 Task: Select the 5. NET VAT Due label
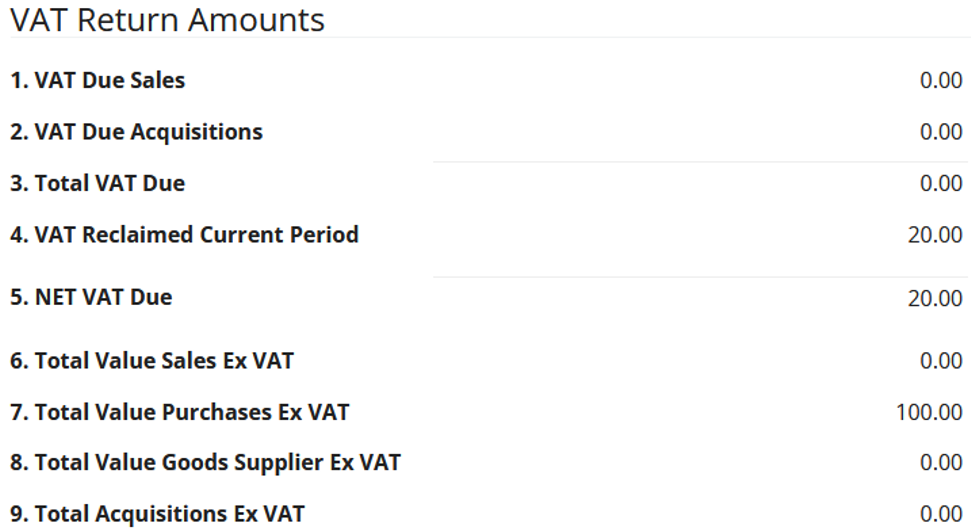pyautogui.click(x=91, y=297)
